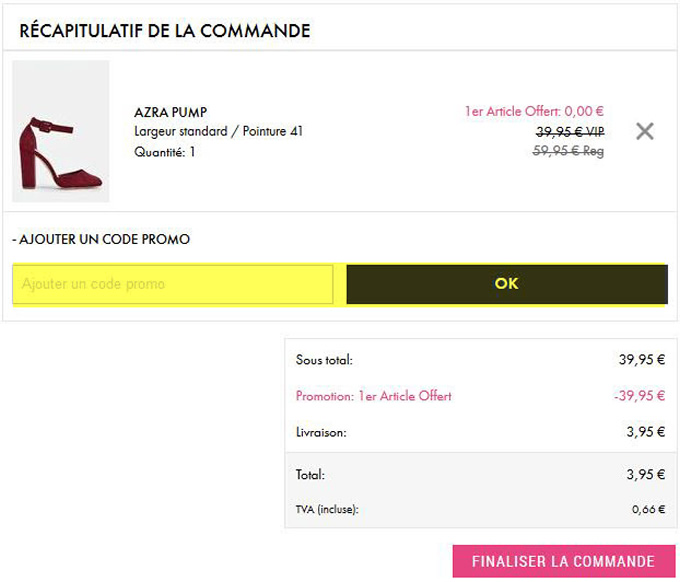Click the TVA (incluse) label
The width and height of the screenshot is (680, 582).
coord(327,509)
